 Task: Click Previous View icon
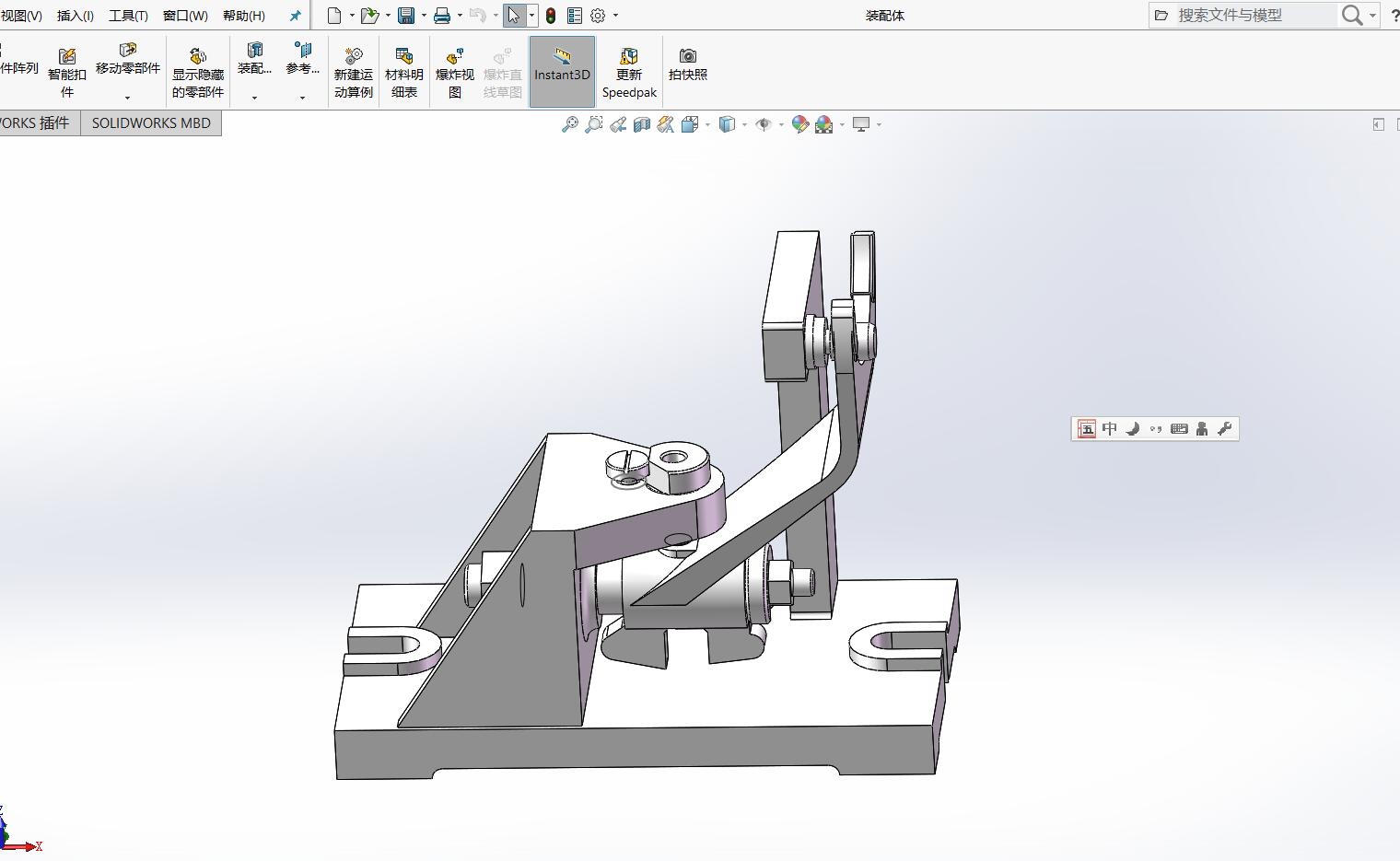click(x=618, y=124)
